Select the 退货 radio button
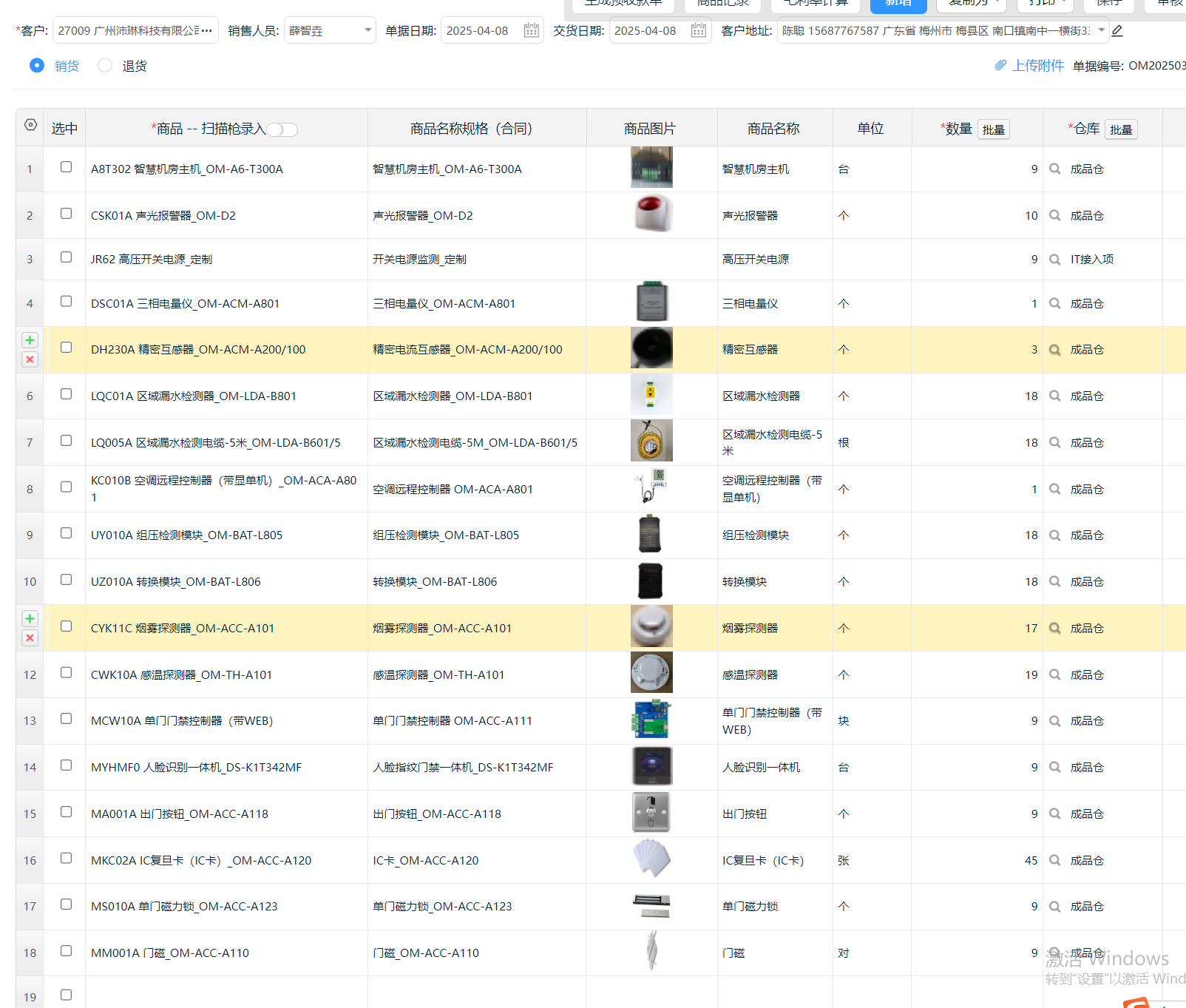1186x1008 pixels. pyautogui.click(x=105, y=65)
